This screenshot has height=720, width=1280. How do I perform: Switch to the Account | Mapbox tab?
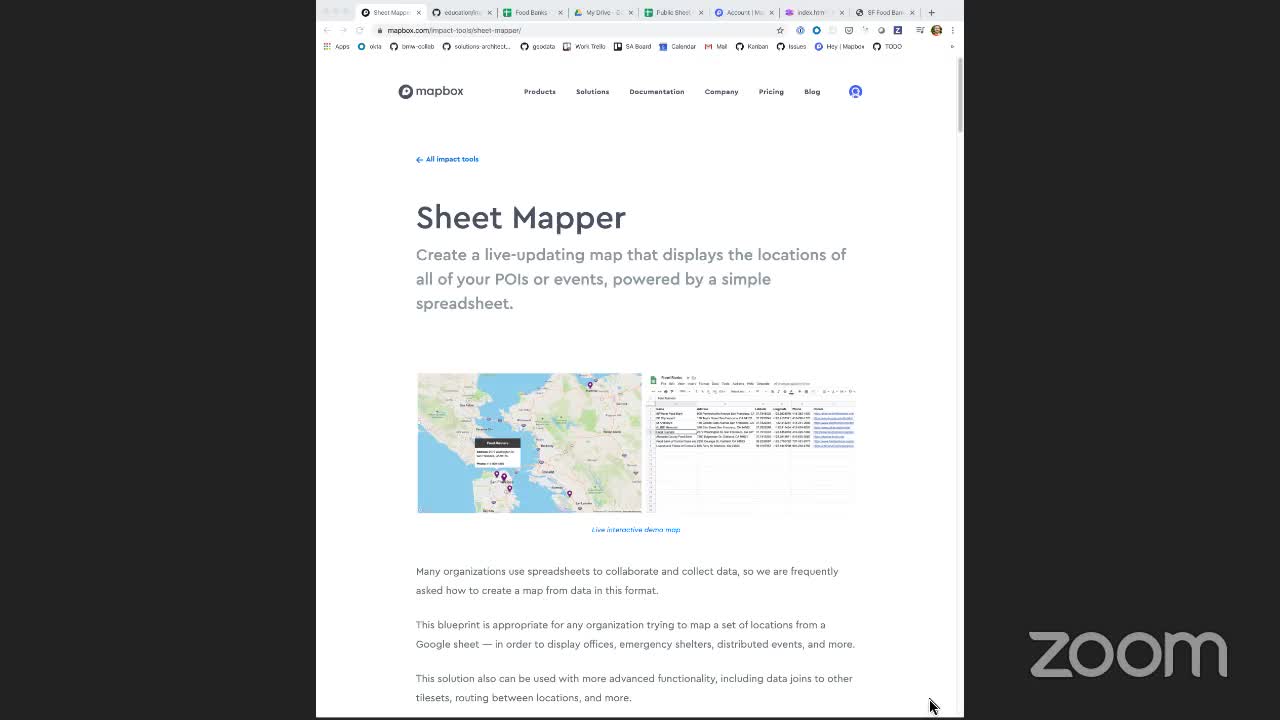coord(745,12)
